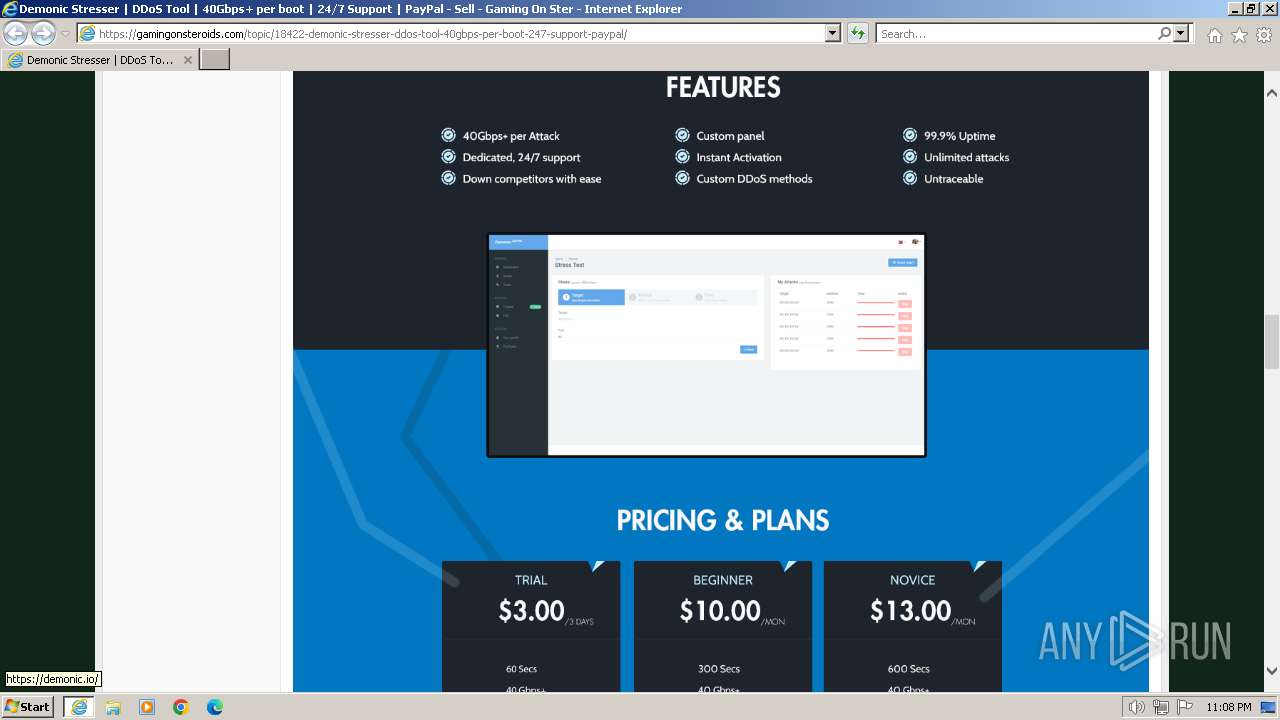Click the search magnifier icon
The height and width of the screenshot is (720, 1280).
point(1164,33)
